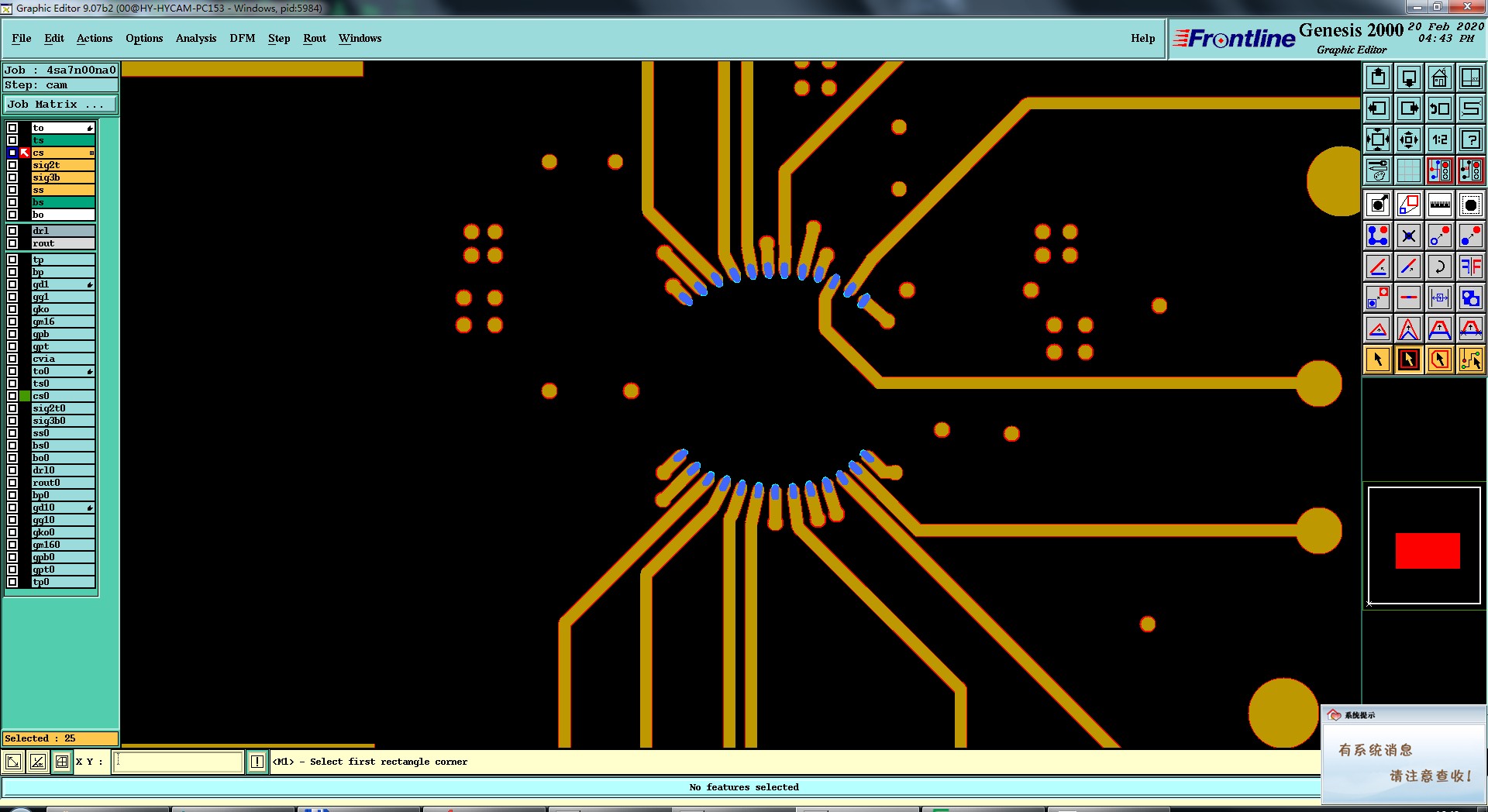Click the pan down view icon

1409,77
